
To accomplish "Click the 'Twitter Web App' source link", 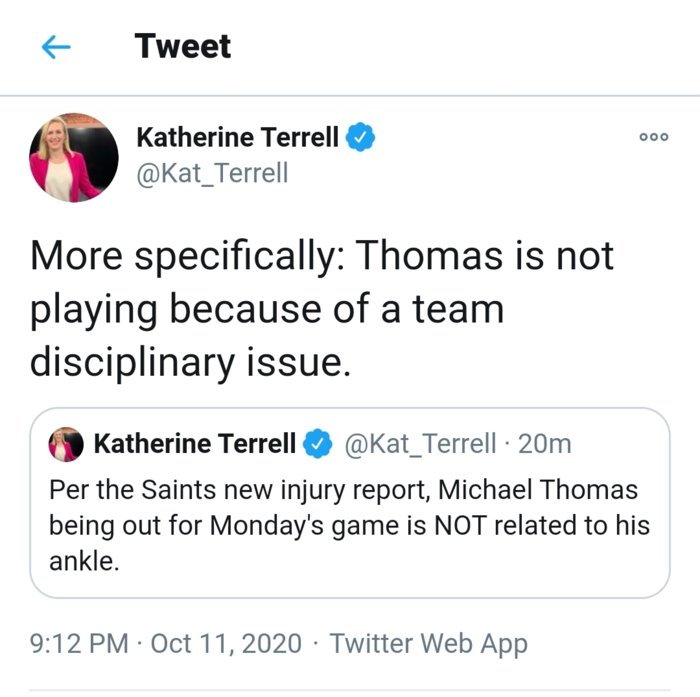I will 428,643.
